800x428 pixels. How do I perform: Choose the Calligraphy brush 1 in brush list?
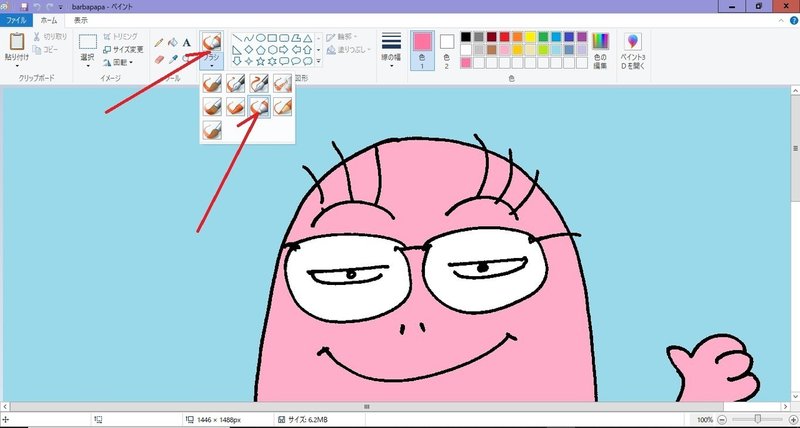(236, 83)
